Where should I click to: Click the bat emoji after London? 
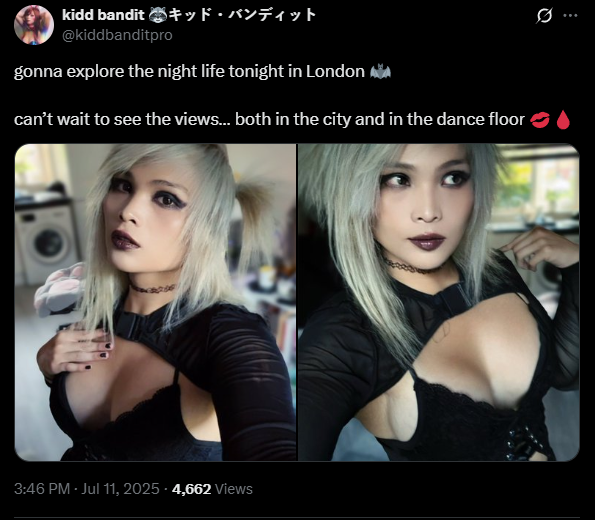point(380,72)
